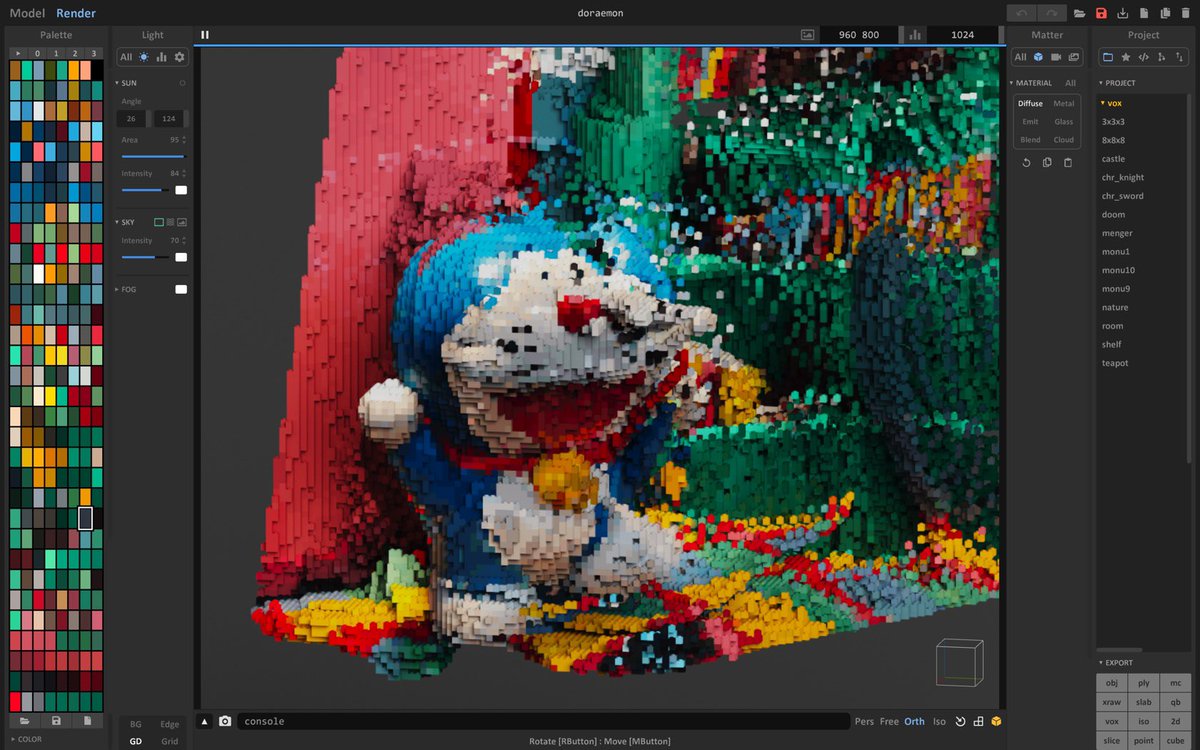The height and width of the screenshot is (750, 1200).
Task: Open the camera settings icon in Matter
Action: [1056, 57]
